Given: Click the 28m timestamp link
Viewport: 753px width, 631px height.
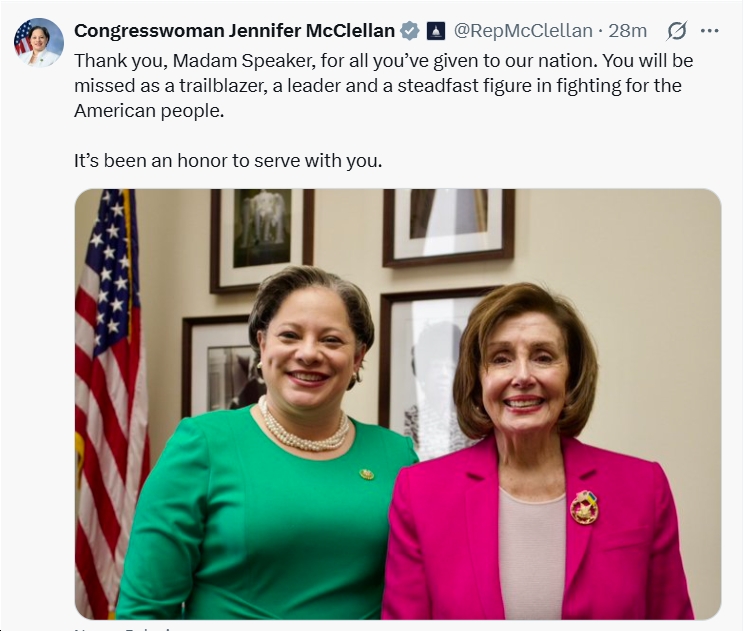Looking at the screenshot, I should tap(627, 31).
